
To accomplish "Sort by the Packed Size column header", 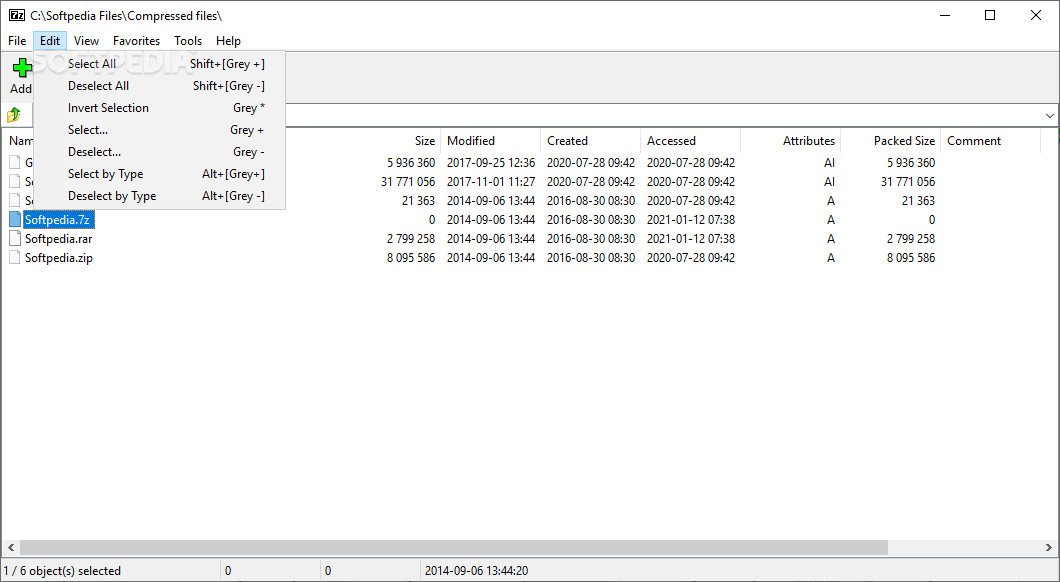I will pyautogui.click(x=904, y=141).
